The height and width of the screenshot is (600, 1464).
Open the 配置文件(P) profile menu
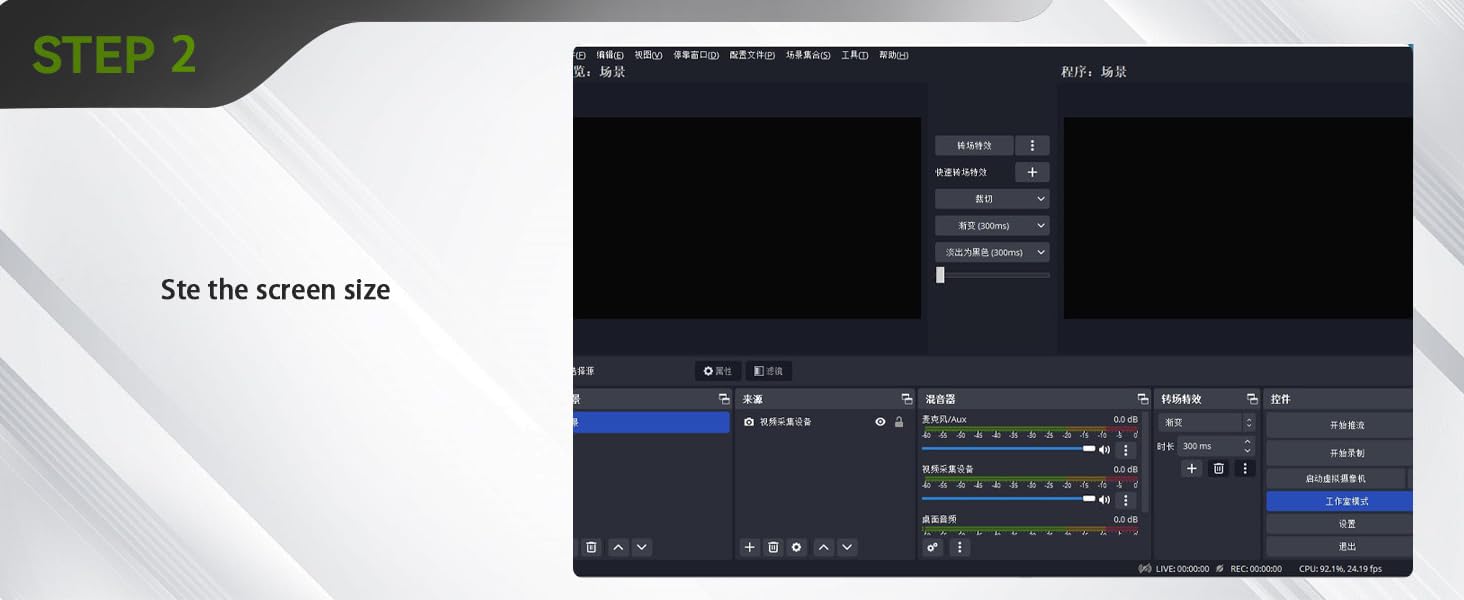(x=752, y=55)
